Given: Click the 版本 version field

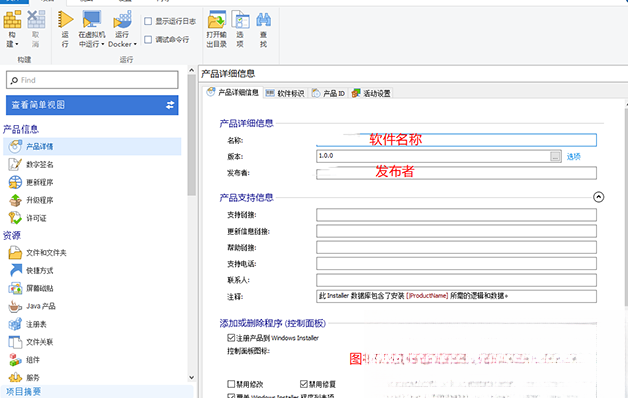Looking at the screenshot, I should pyautogui.click(x=433, y=156).
